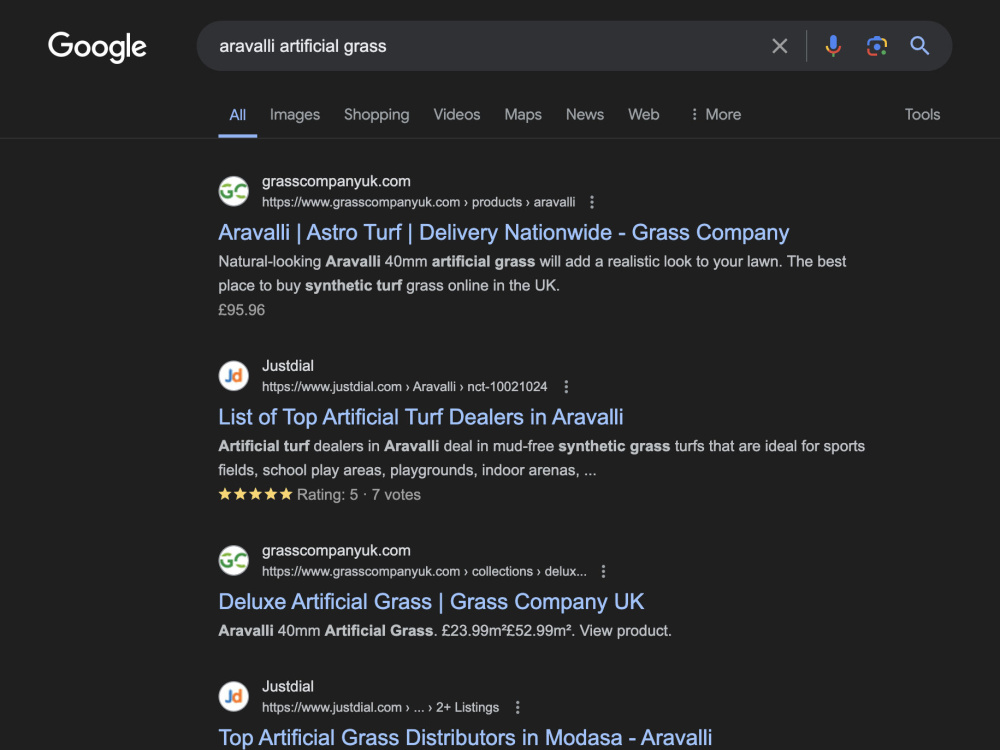Open three-dot menu beside Justdial 2+ Listings
Viewport: 1000px width, 750px height.
[x=517, y=707]
